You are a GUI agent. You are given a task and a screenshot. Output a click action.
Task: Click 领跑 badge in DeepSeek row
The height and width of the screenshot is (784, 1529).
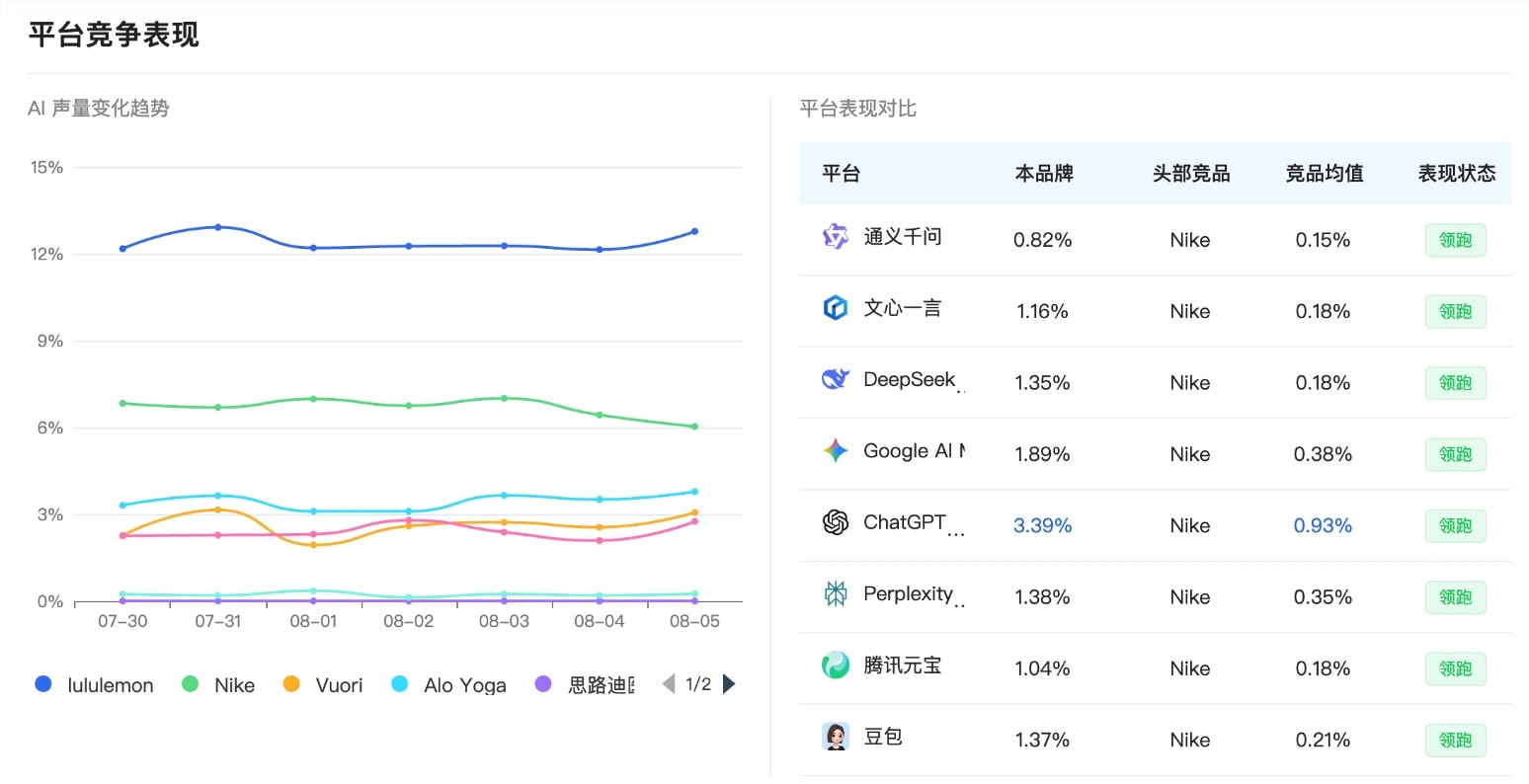[x=1456, y=383]
